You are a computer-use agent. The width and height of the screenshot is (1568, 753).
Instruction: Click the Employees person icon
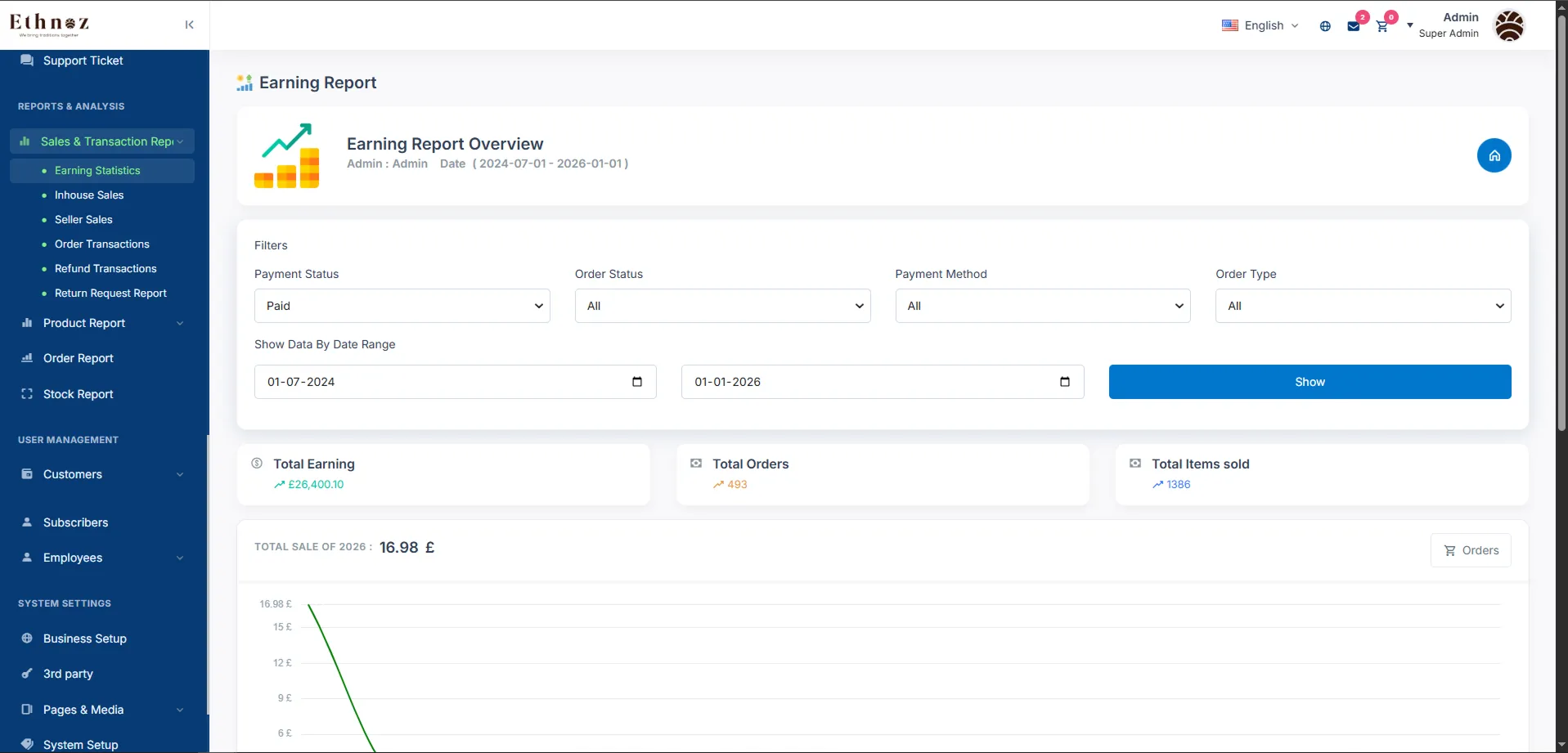pyautogui.click(x=27, y=558)
